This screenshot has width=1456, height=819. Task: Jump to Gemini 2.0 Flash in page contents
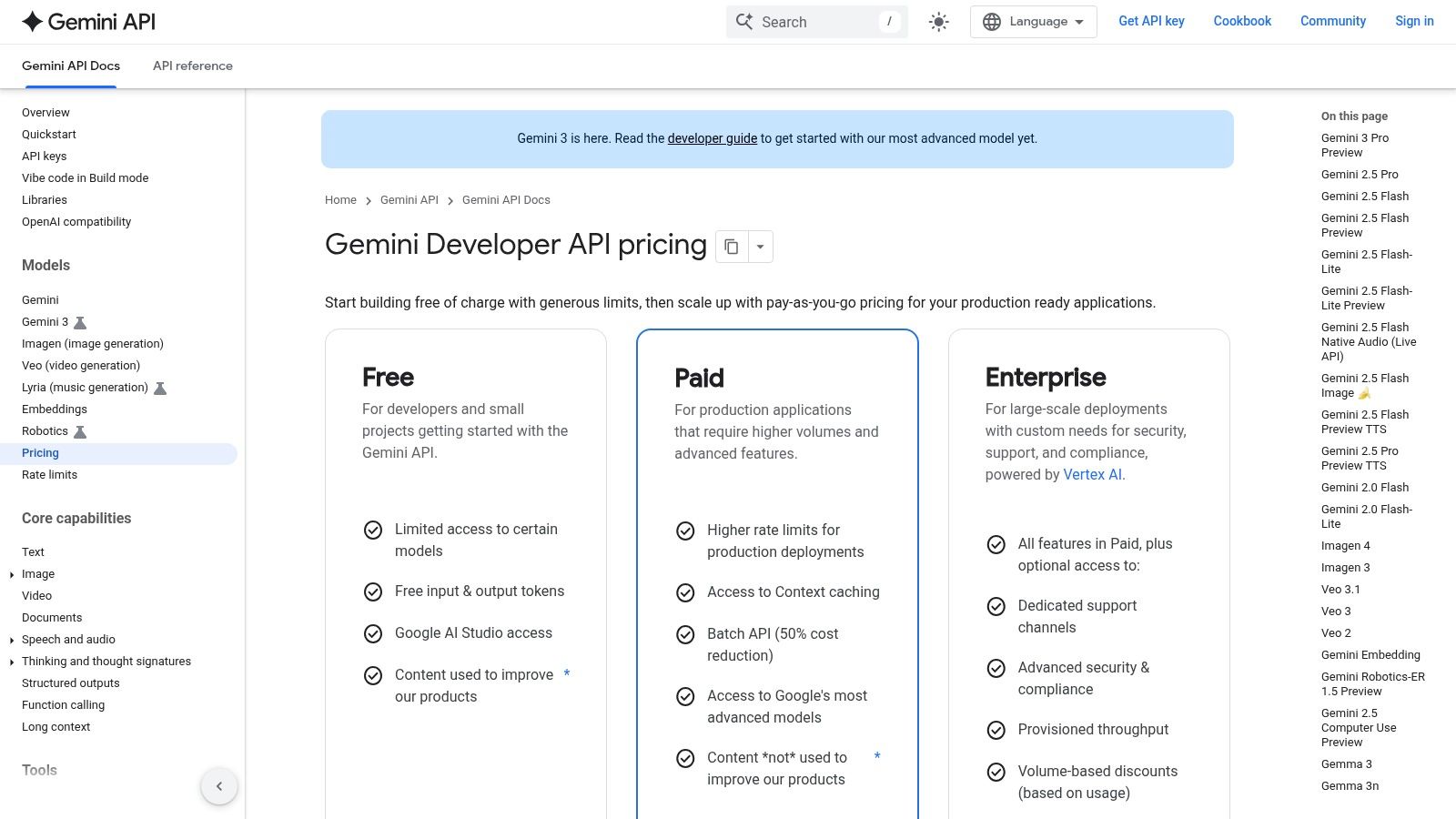pyautogui.click(x=1365, y=488)
